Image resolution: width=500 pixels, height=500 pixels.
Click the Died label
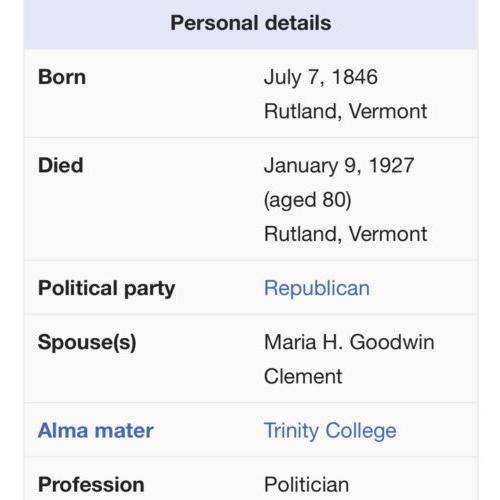(x=60, y=165)
